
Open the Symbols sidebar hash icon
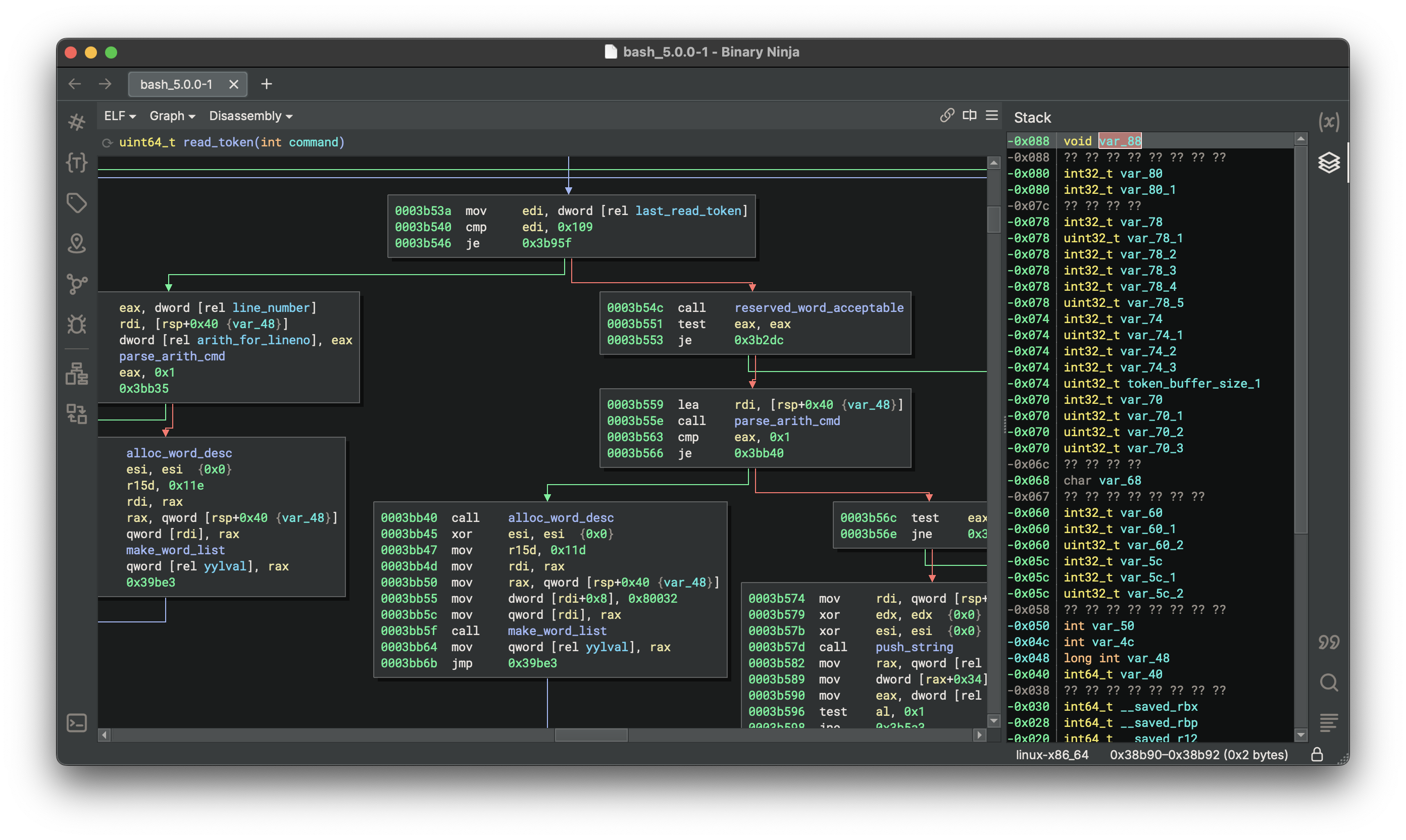tap(76, 122)
